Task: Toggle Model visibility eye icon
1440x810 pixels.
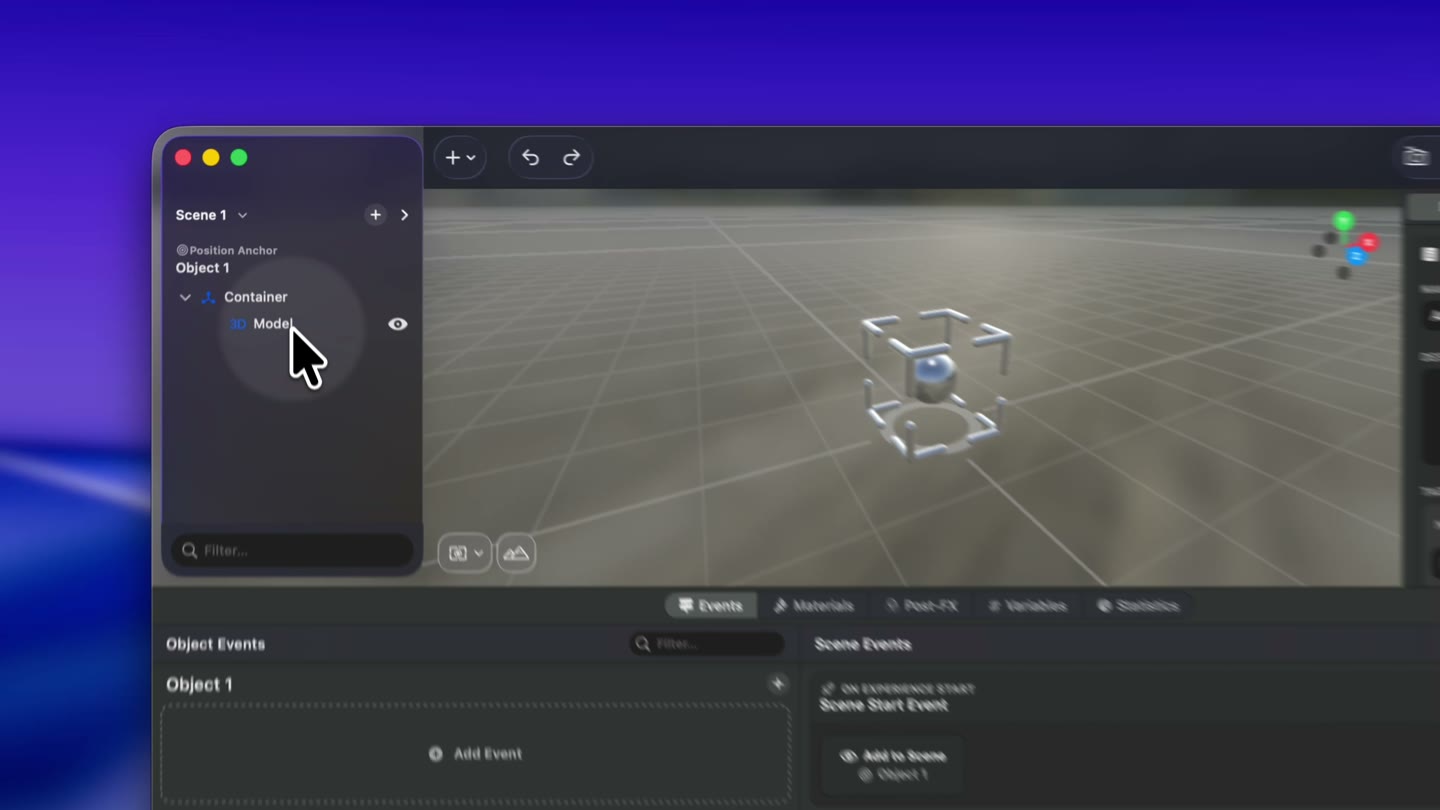Action: [x=398, y=324]
